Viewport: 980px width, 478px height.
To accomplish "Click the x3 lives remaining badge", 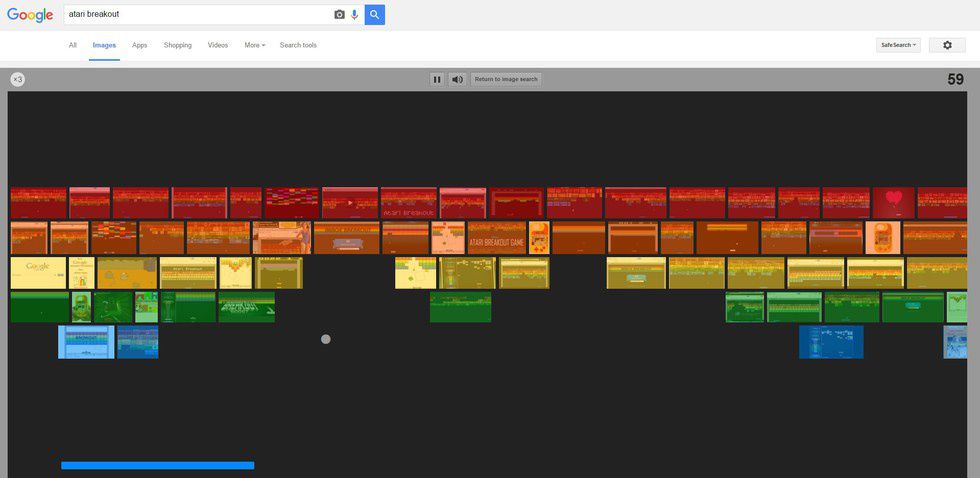I will pyautogui.click(x=18, y=79).
